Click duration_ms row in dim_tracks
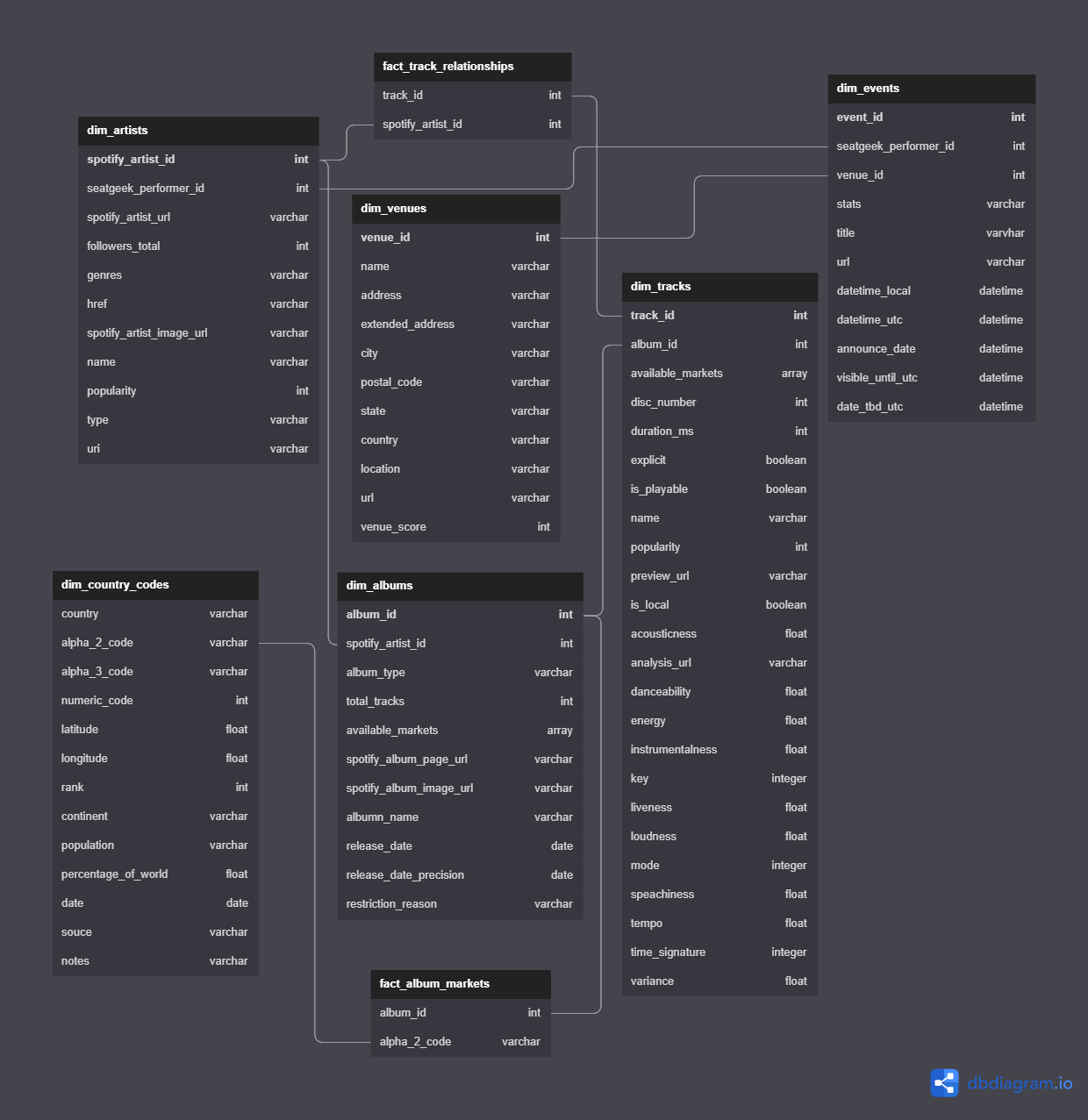Screen dimensions: 1088x1120 point(719,432)
